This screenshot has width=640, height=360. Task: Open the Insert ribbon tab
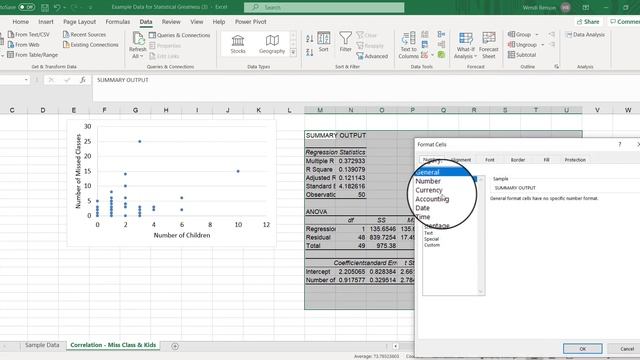(x=46, y=22)
